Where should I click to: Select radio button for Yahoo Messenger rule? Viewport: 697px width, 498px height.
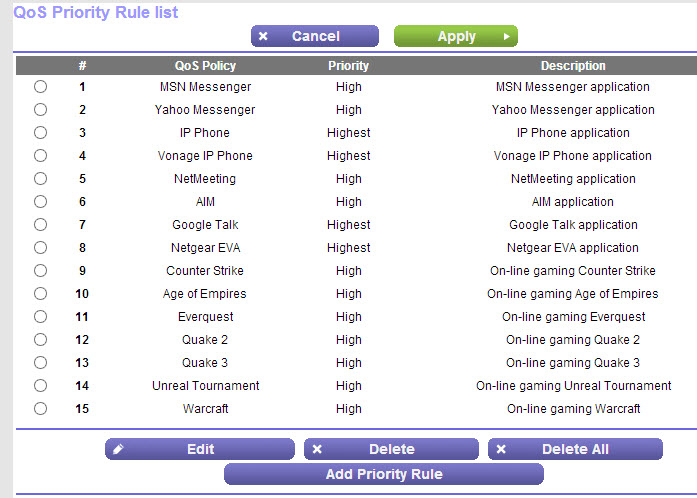pos(40,109)
